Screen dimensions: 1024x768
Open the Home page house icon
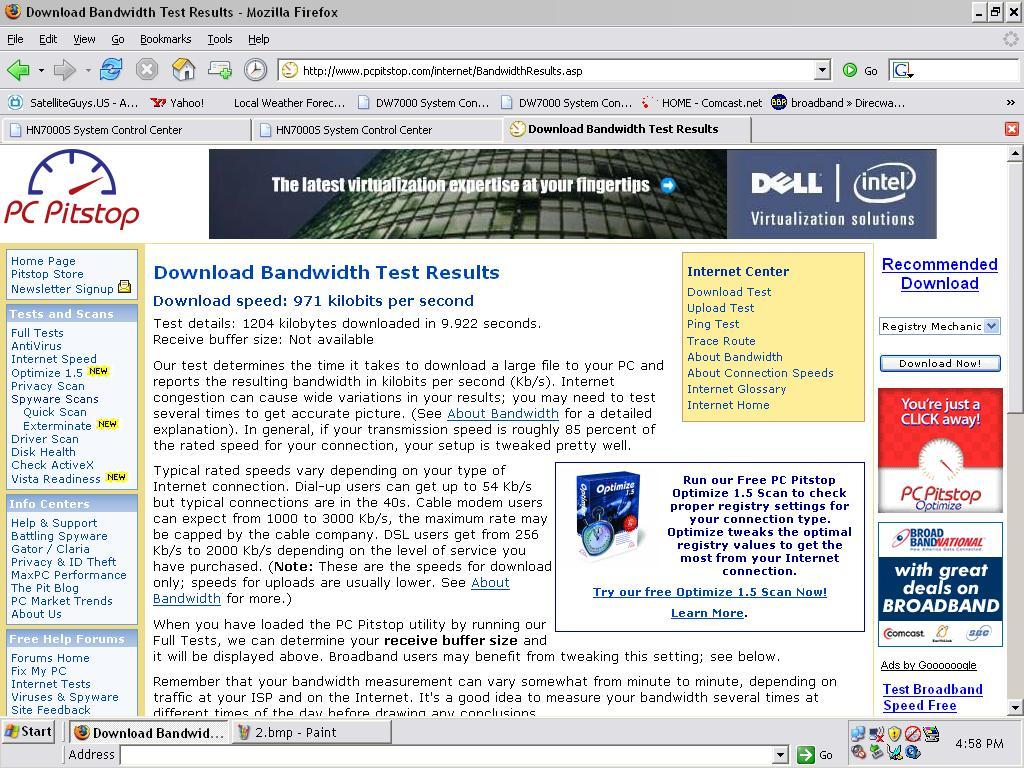pyautogui.click(x=184, y=69)
